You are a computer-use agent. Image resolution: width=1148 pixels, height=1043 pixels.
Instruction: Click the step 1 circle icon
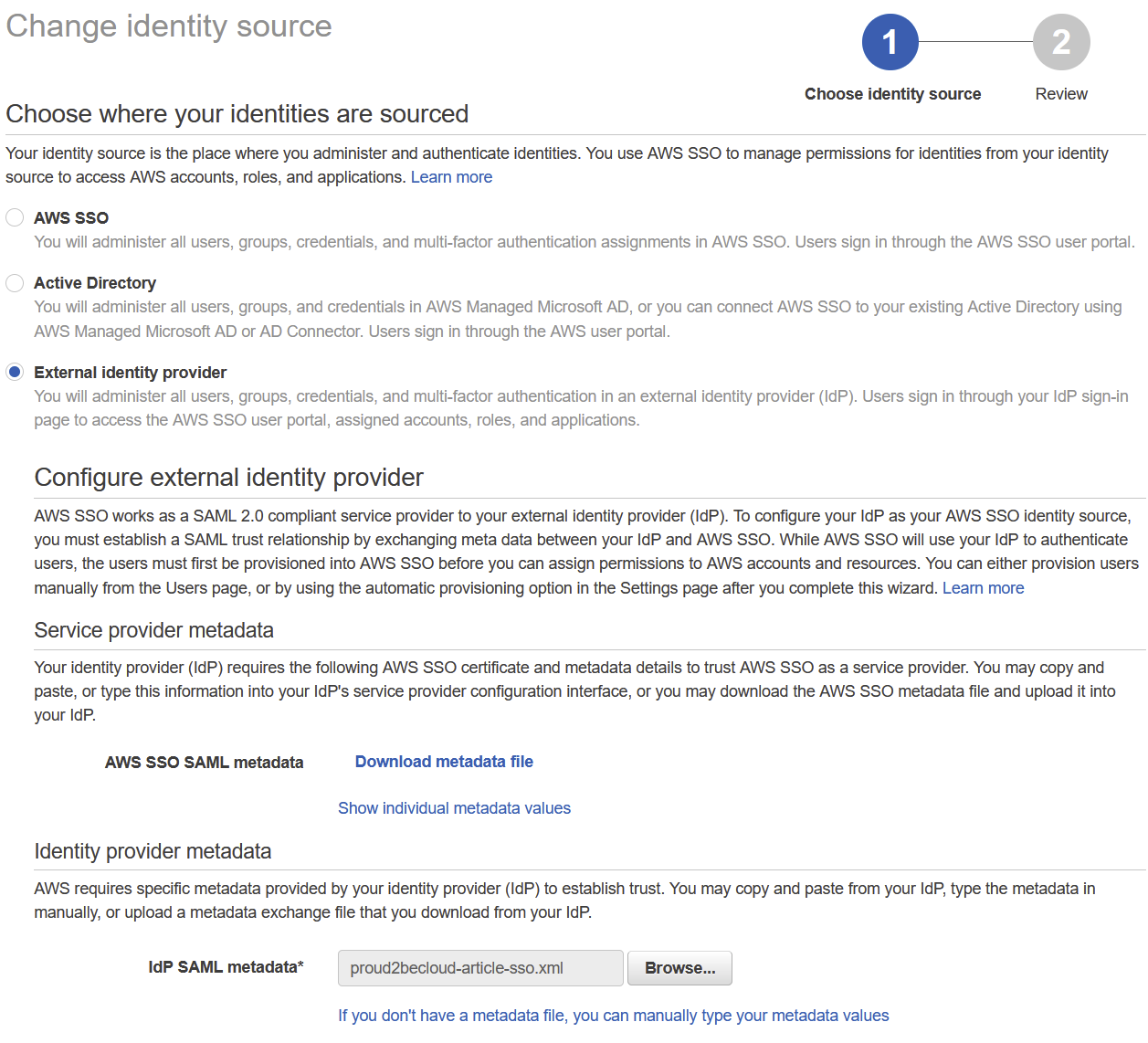pos(890,42)
